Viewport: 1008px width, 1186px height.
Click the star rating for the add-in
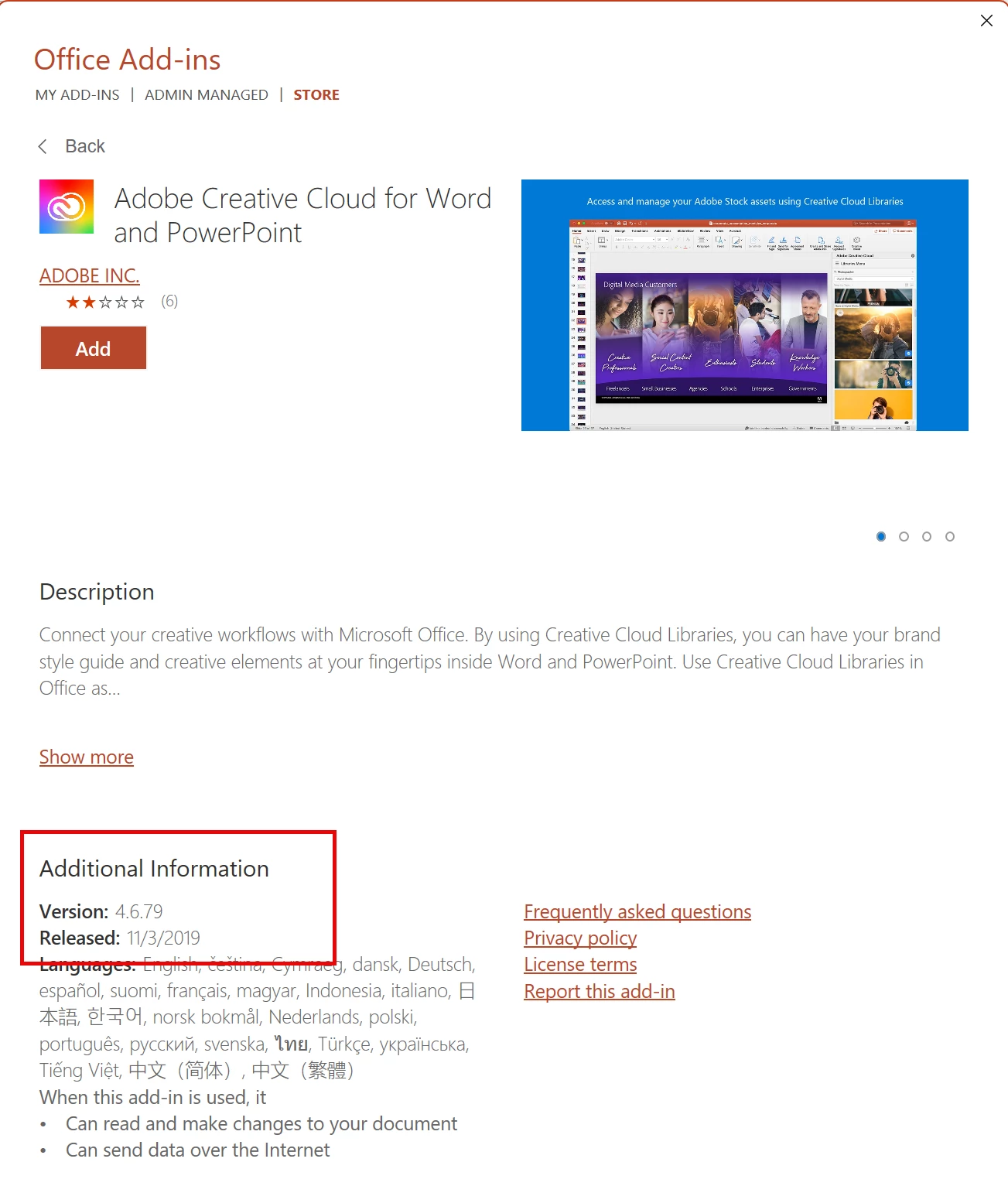pos(105,302)
